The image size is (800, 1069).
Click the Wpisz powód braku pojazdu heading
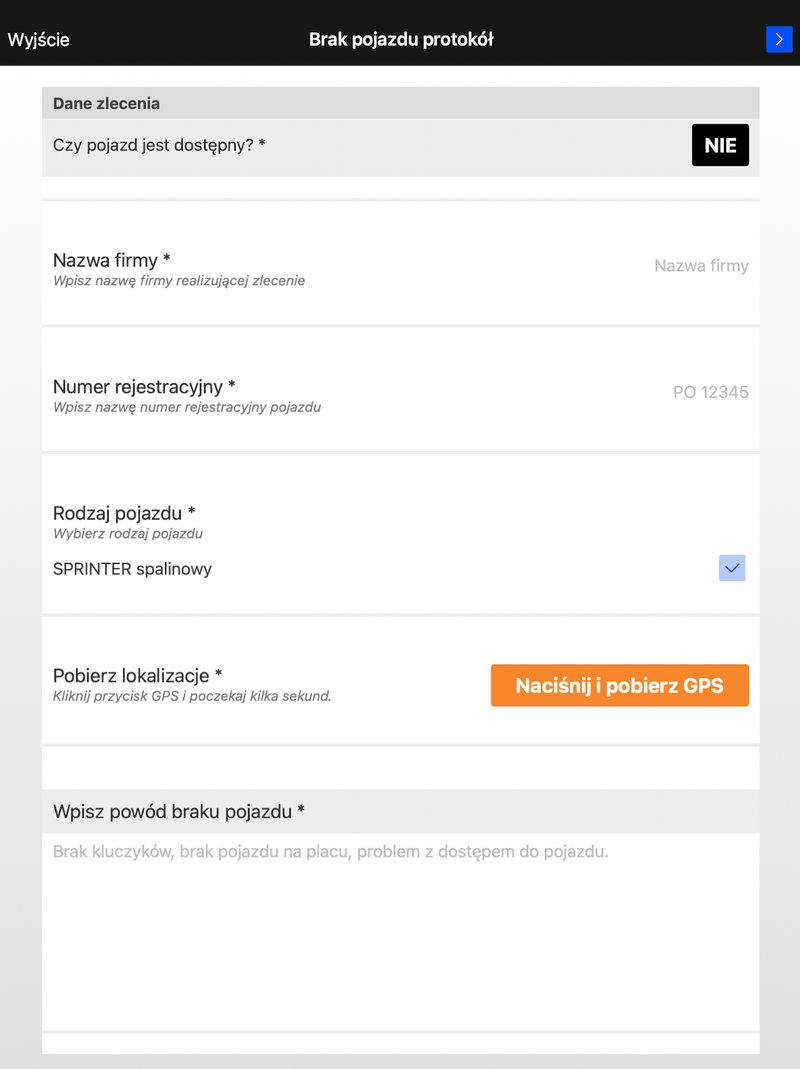coord(179,811)
